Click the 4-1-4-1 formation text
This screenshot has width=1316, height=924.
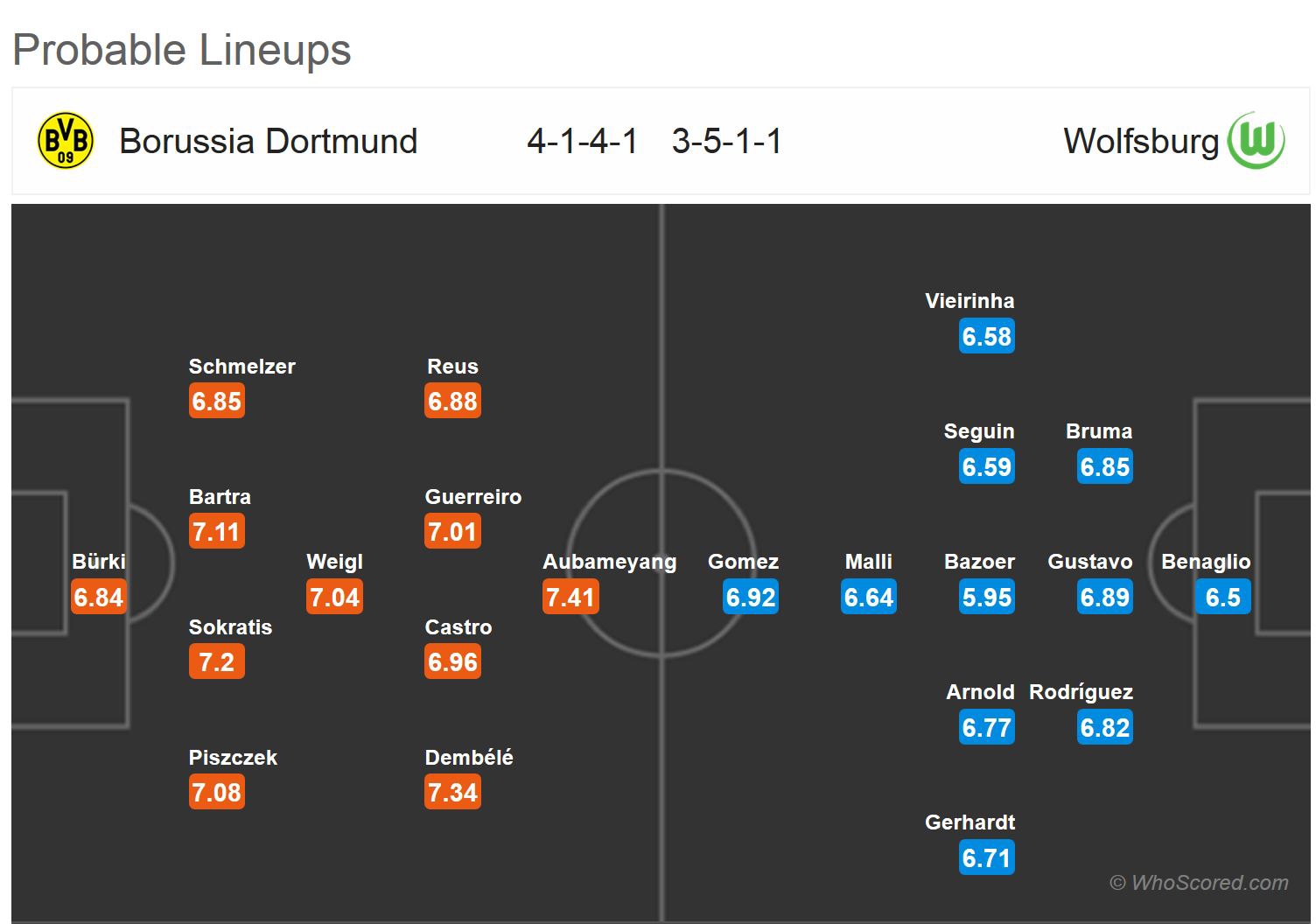coord(582,141)
